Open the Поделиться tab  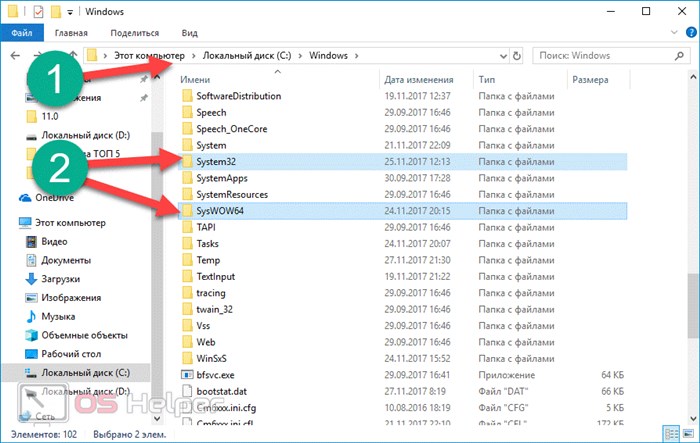(x=134, y=33)
